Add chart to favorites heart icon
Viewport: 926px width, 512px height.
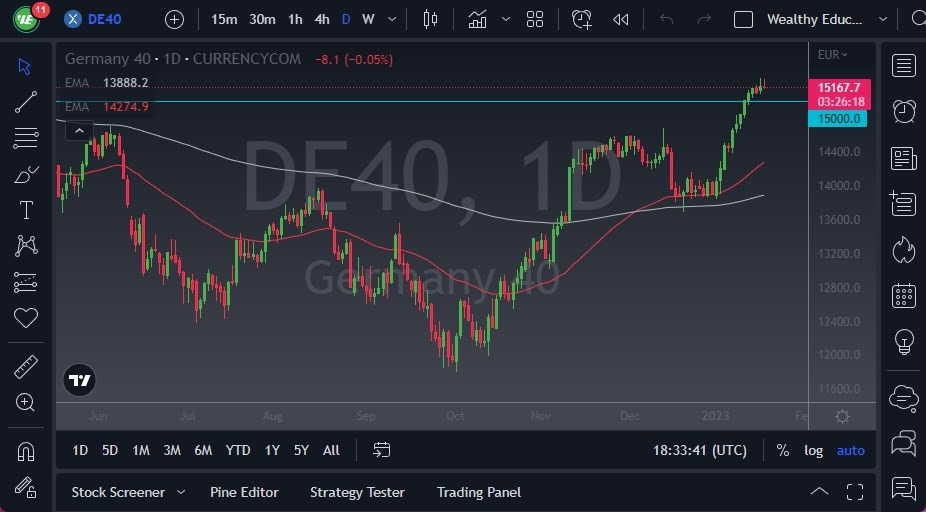pyautogui.click(x=26, y=318)
